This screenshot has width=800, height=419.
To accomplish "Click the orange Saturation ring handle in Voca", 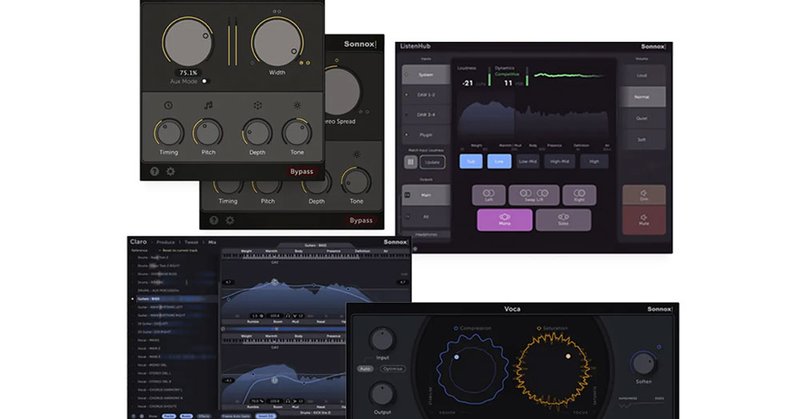I will [568, 356].
